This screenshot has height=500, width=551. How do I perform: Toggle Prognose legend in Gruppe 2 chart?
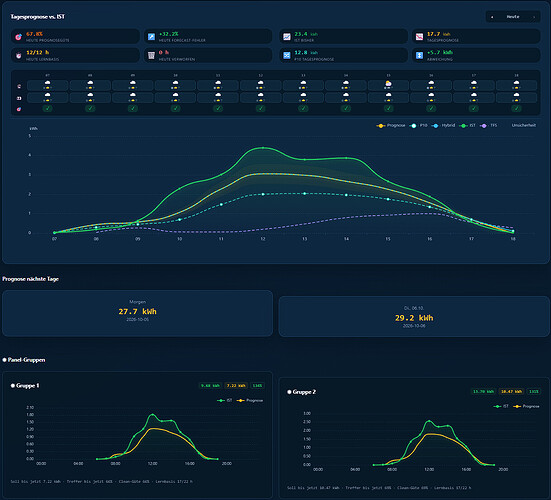click(526, 406)
